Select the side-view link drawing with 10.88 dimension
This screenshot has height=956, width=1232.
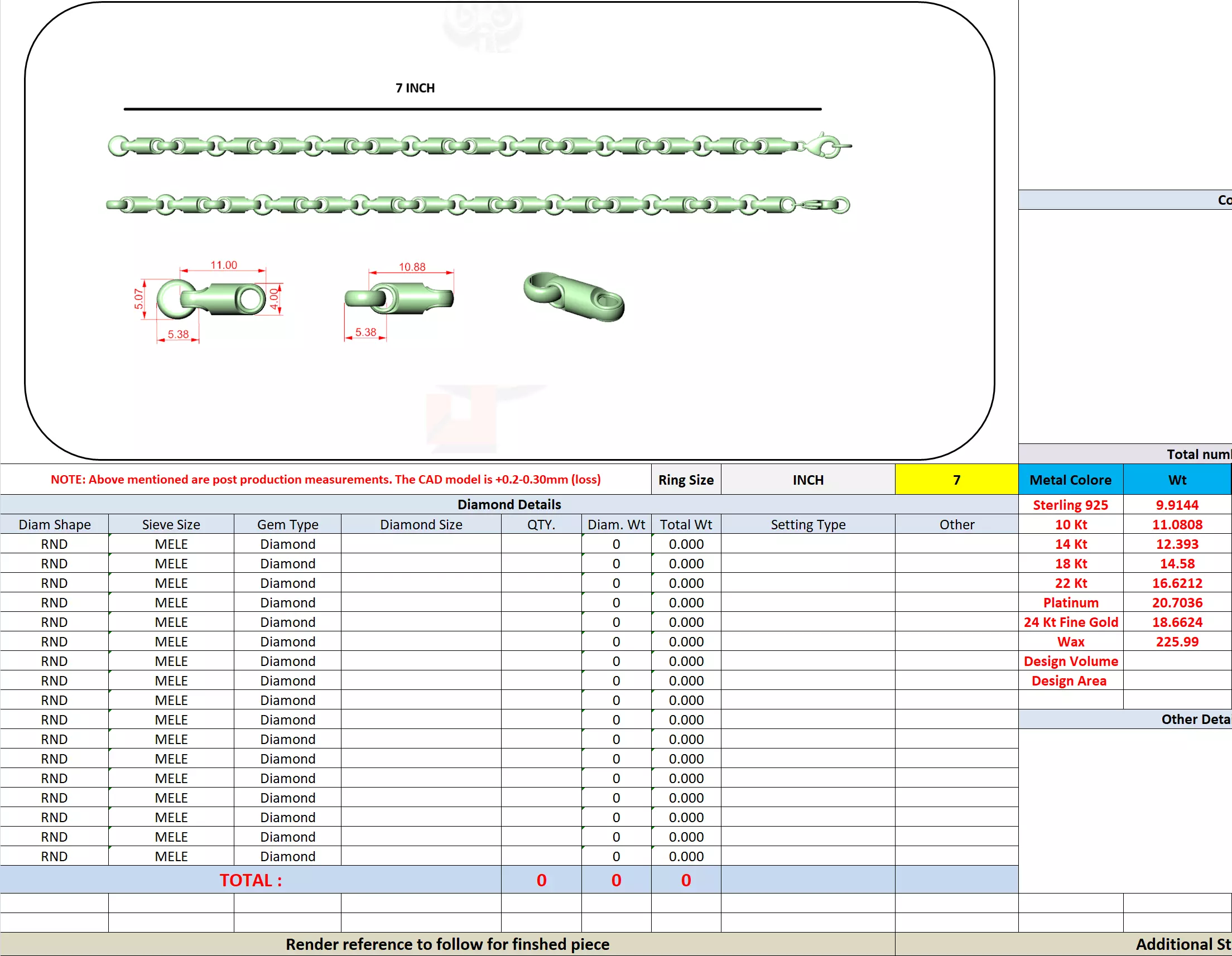coord(399,298)
